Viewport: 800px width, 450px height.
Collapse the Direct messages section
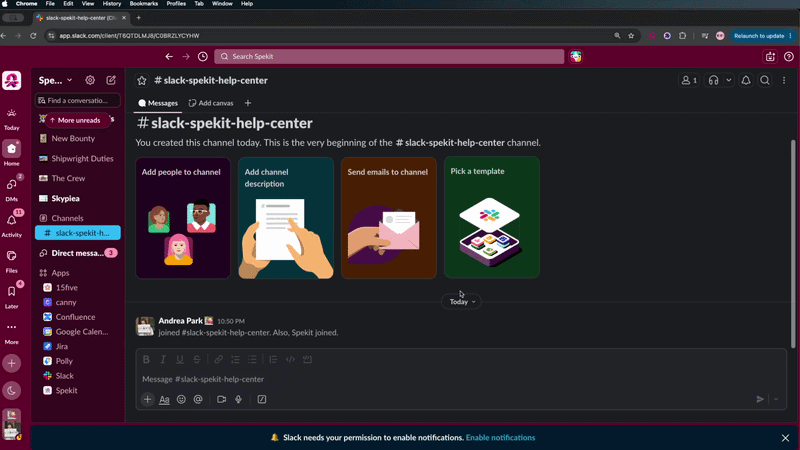pos(78,253)
